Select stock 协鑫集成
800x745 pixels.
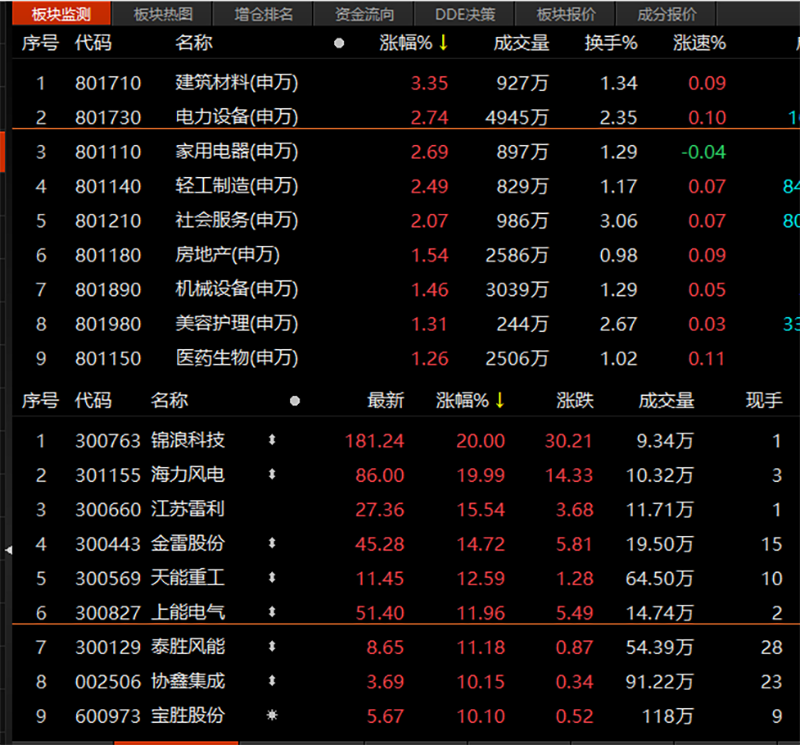tap(188, 681)
